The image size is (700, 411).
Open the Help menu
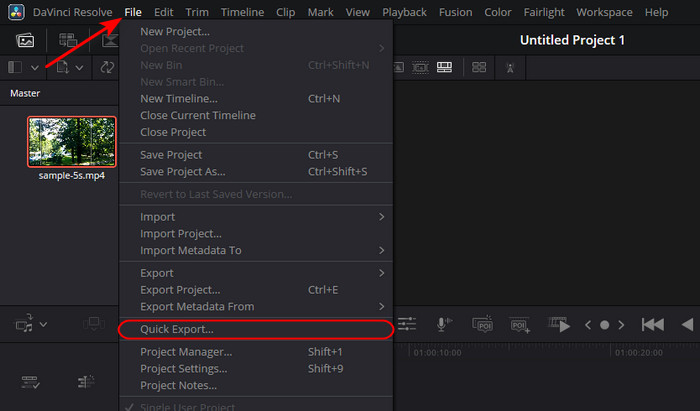pyautogui.click(x=656, y=12)
